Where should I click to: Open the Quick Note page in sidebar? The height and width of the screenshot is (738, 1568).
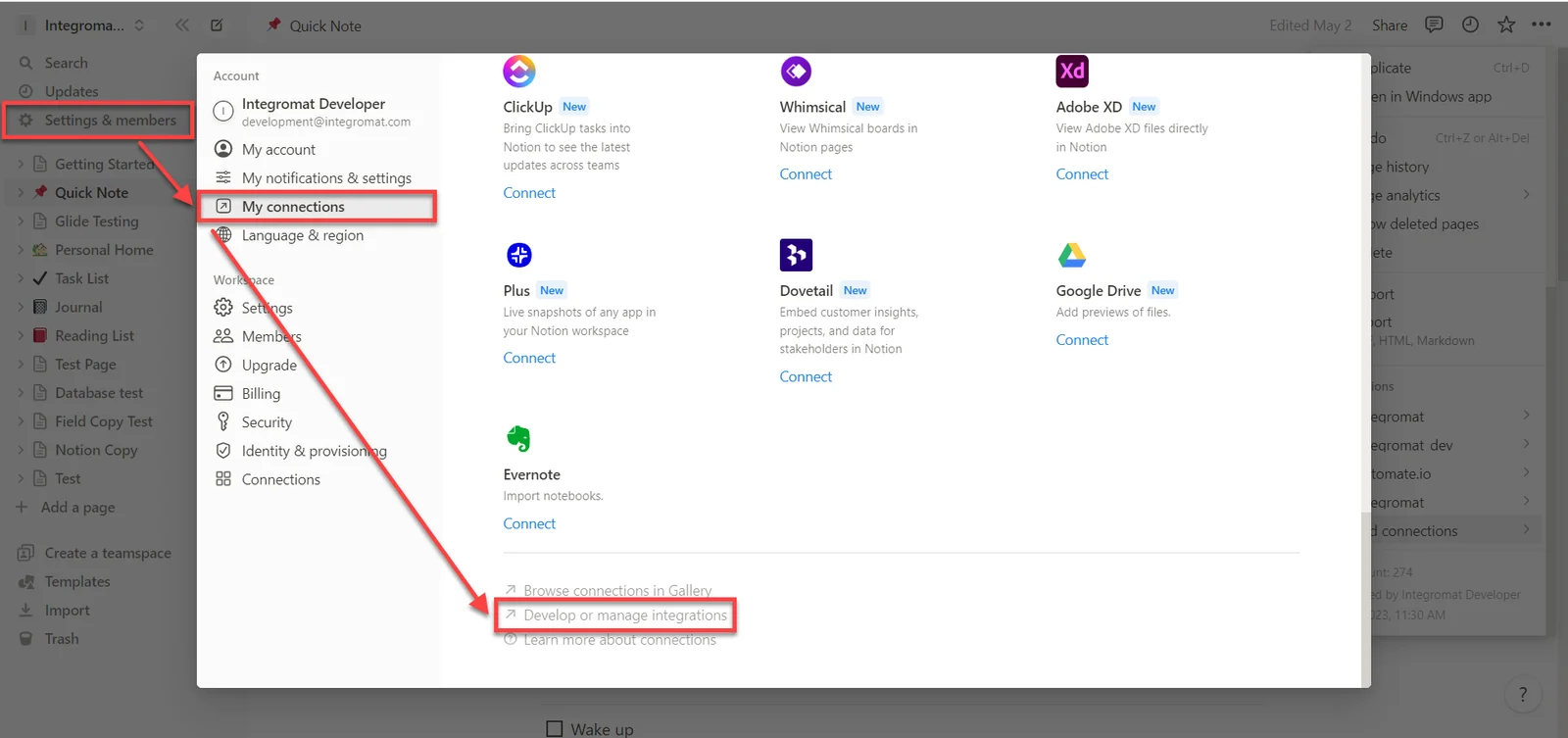click(x=91, y=193)
